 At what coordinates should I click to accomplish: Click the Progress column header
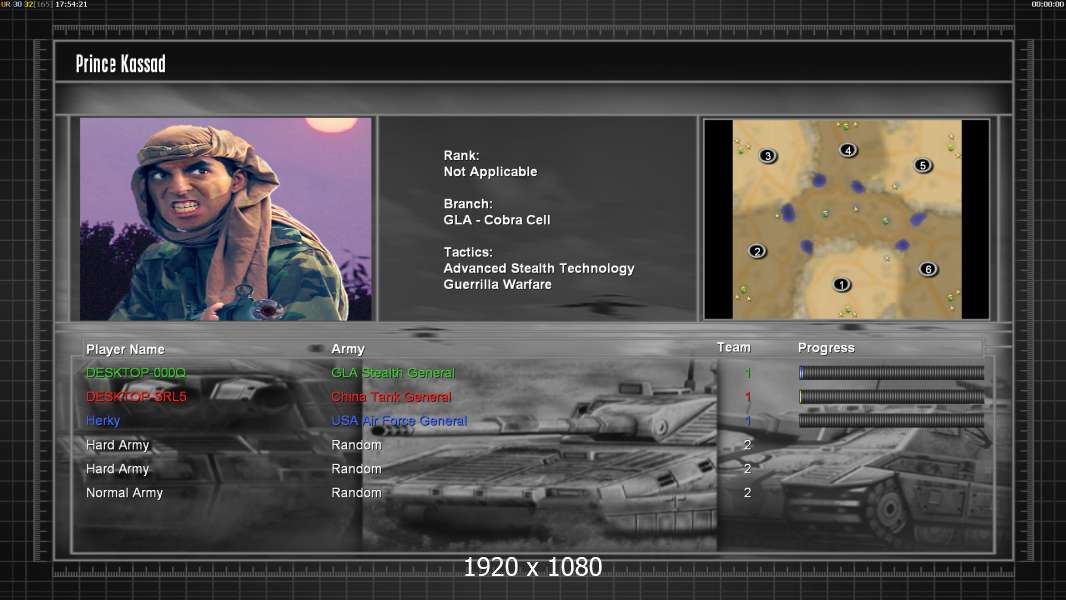click(826, 348)
